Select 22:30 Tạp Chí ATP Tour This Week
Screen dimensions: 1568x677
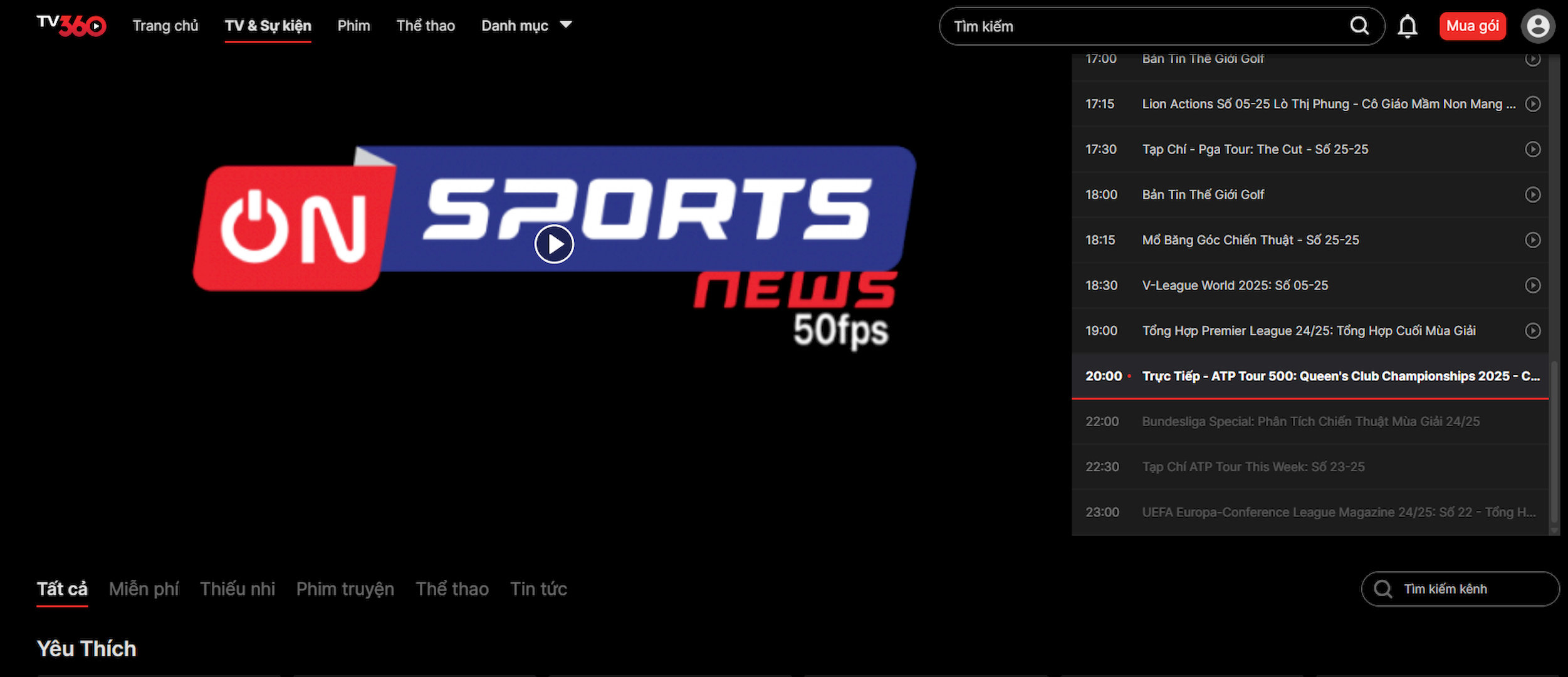coord(1310,467)
